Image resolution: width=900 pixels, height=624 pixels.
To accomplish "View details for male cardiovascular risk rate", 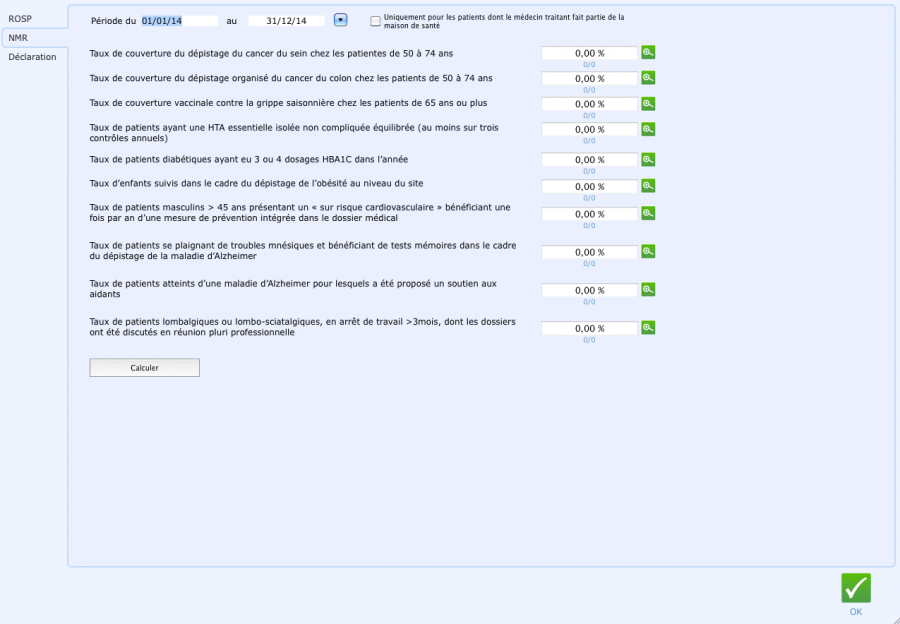I will [648, 214].
